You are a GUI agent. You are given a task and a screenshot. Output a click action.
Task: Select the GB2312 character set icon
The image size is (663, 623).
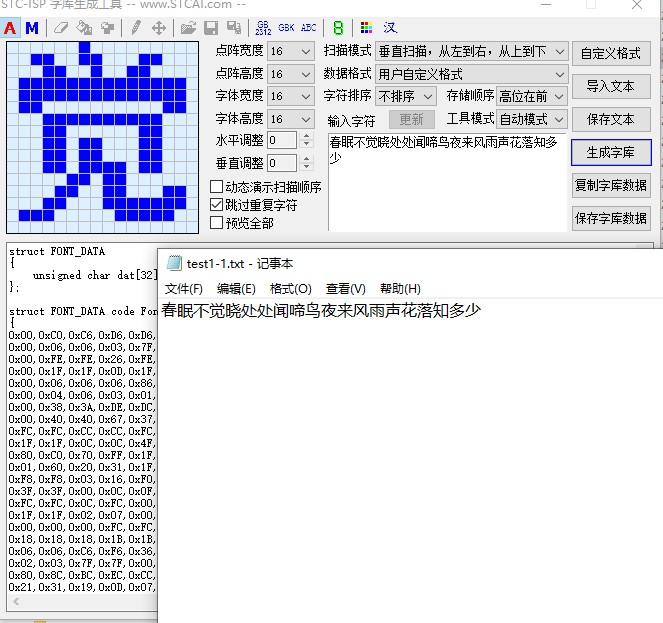[x=263, y=28]
